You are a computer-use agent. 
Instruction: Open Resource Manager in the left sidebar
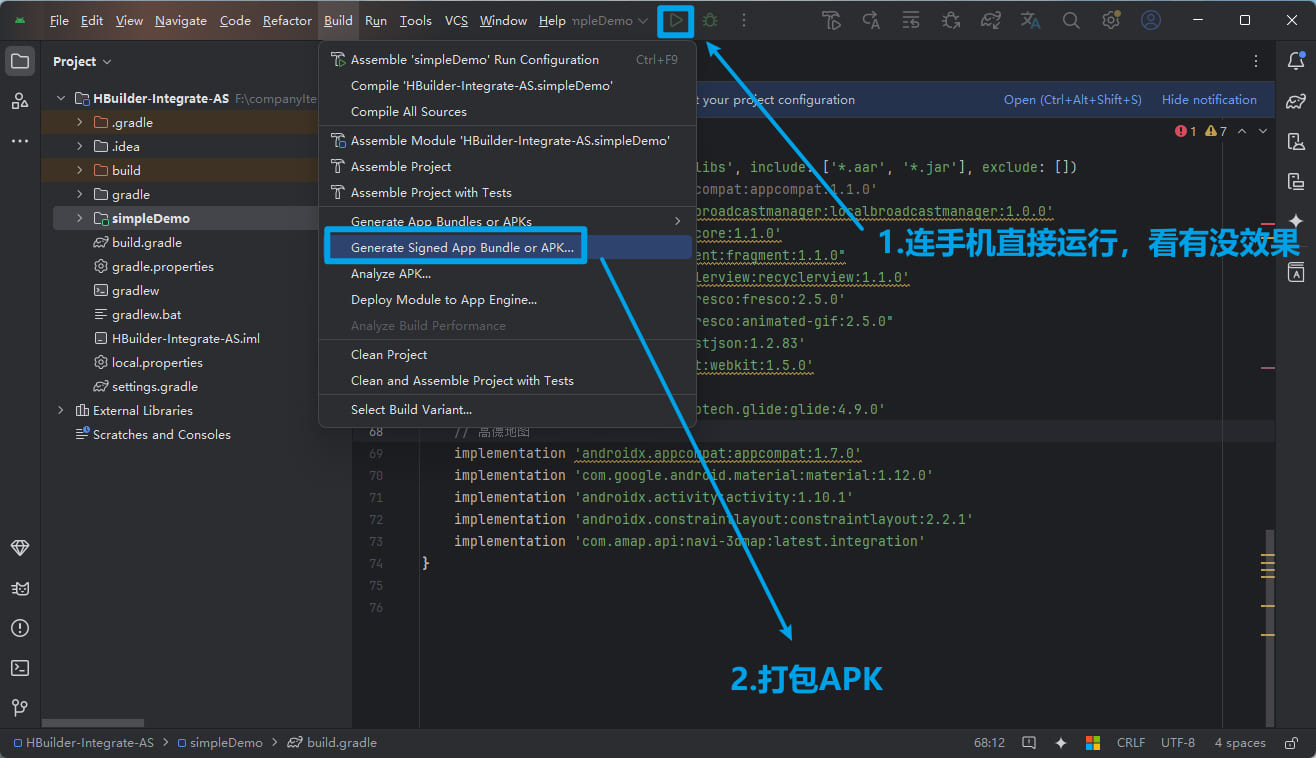pyautogui.click(x=20, y=101)
